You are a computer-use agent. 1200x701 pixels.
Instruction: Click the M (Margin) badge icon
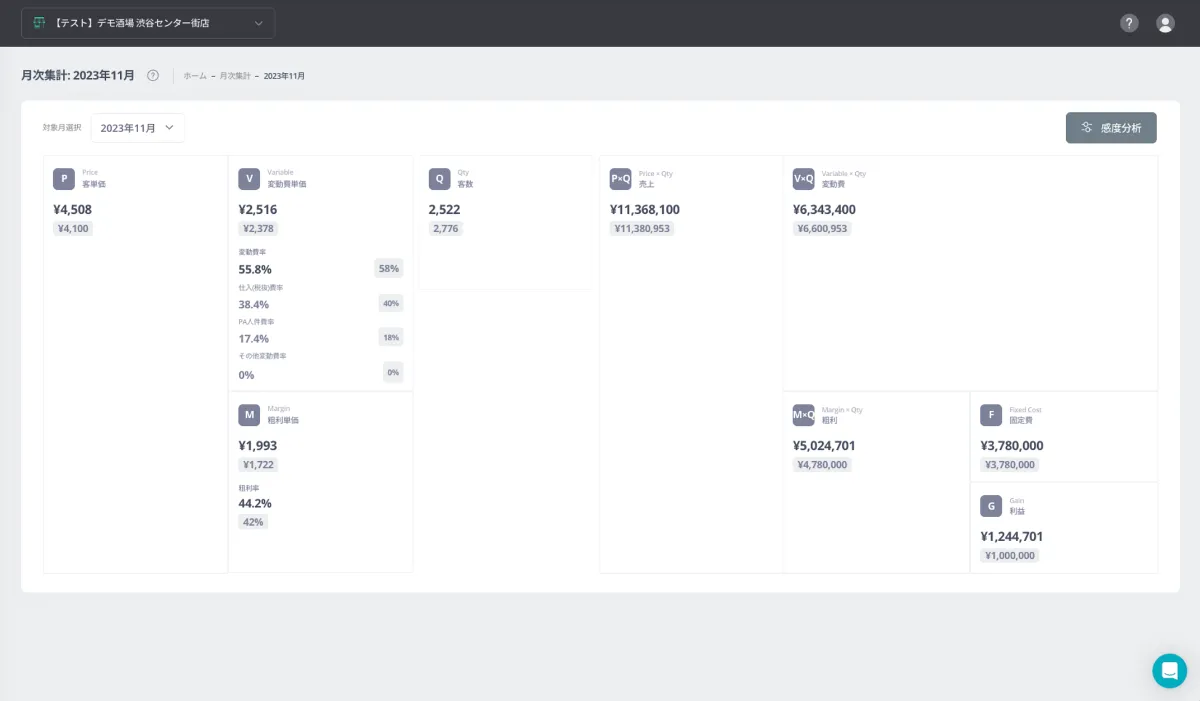point(249,415)
